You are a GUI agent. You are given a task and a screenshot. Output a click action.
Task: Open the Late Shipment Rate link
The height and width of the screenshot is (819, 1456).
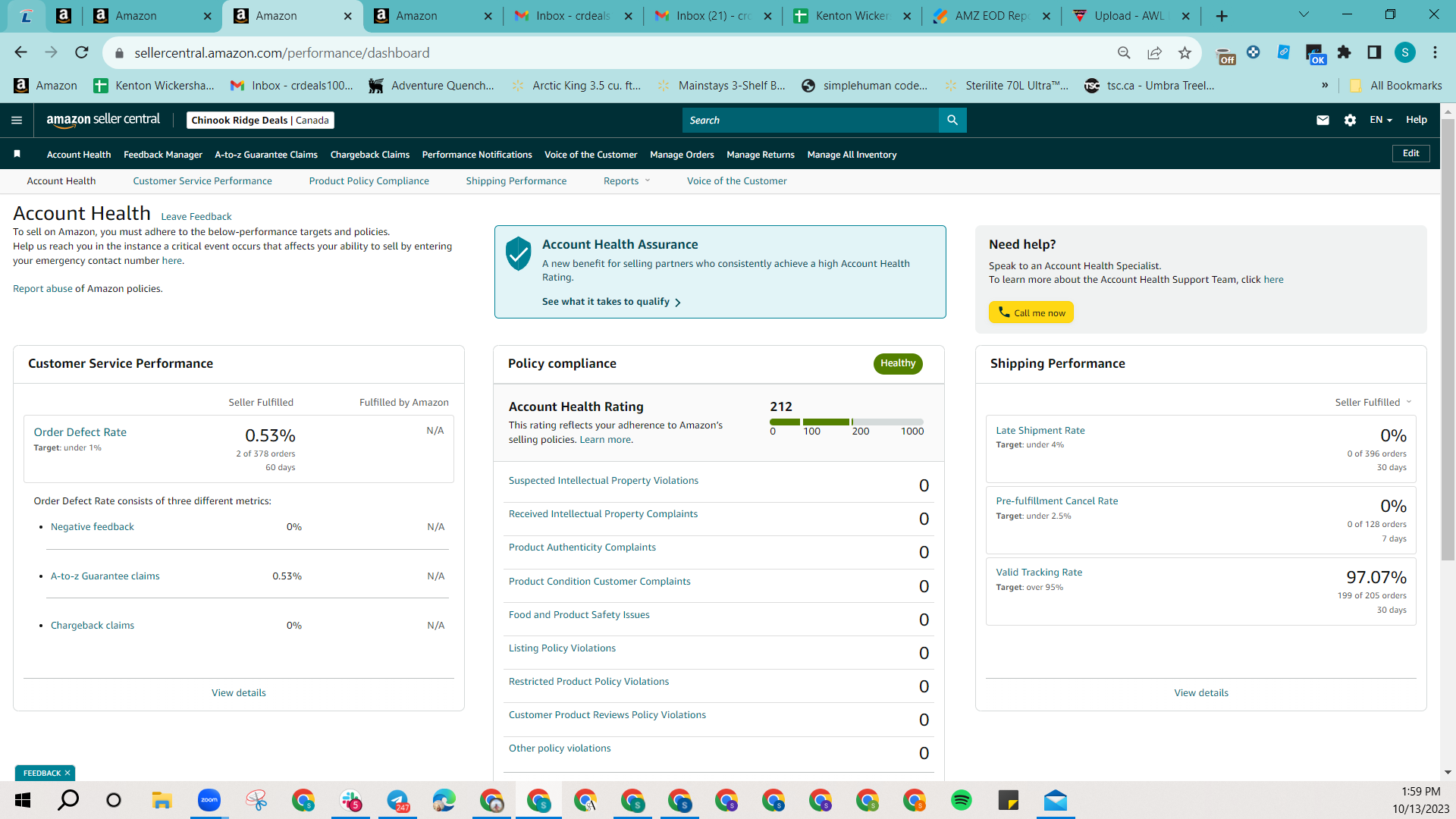(x=1040, y=430)
